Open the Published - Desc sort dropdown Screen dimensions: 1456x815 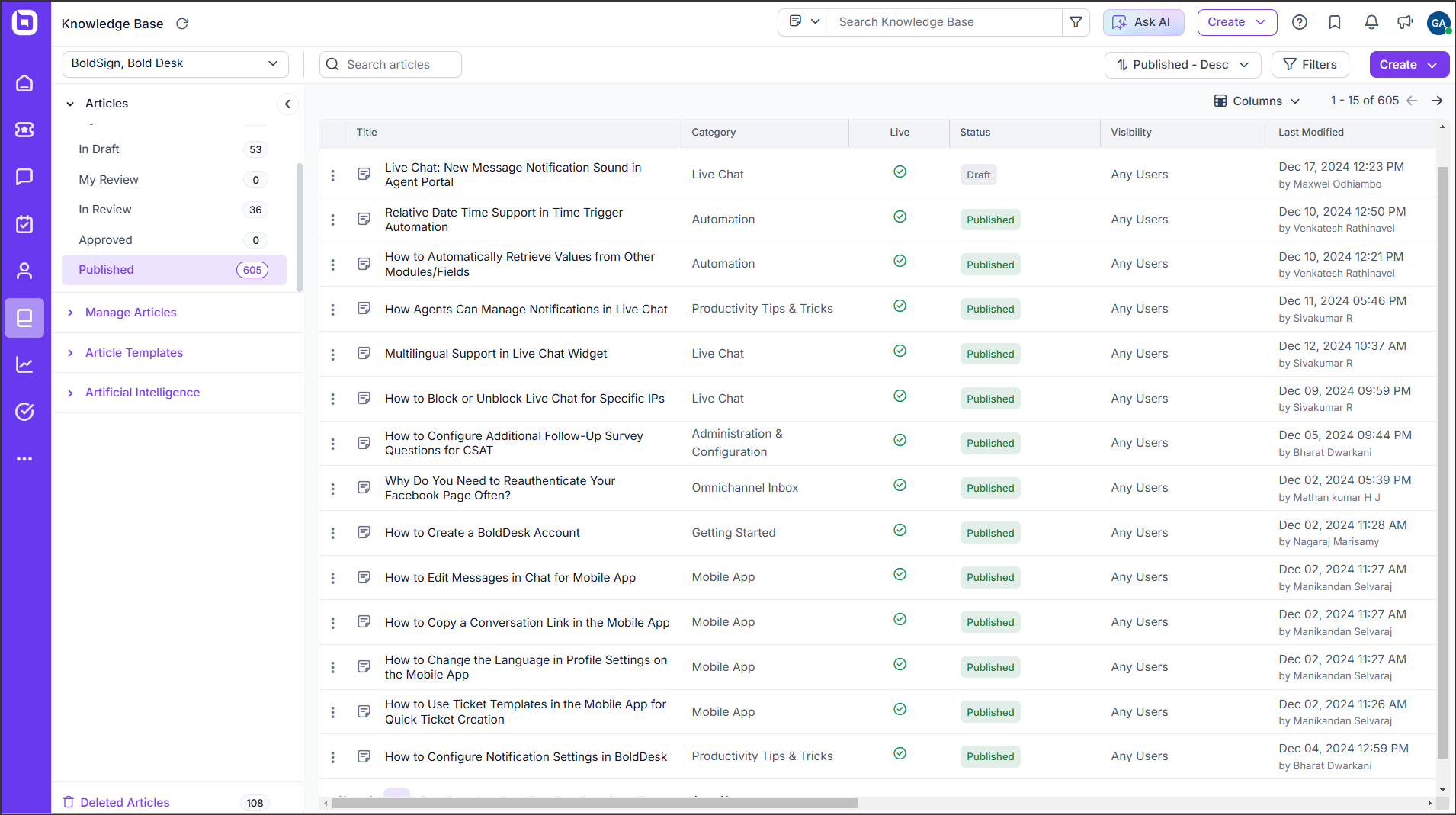[1182, 65]
